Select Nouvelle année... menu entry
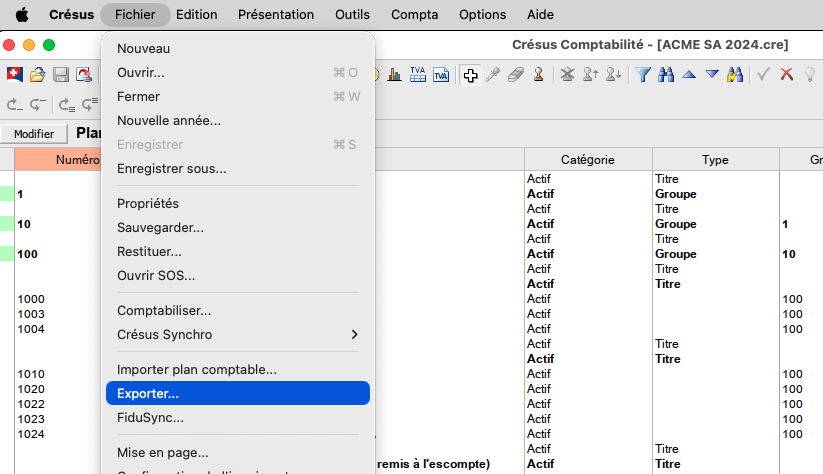The height and width of the screenshot is (474, 823). tap(238, 121)
